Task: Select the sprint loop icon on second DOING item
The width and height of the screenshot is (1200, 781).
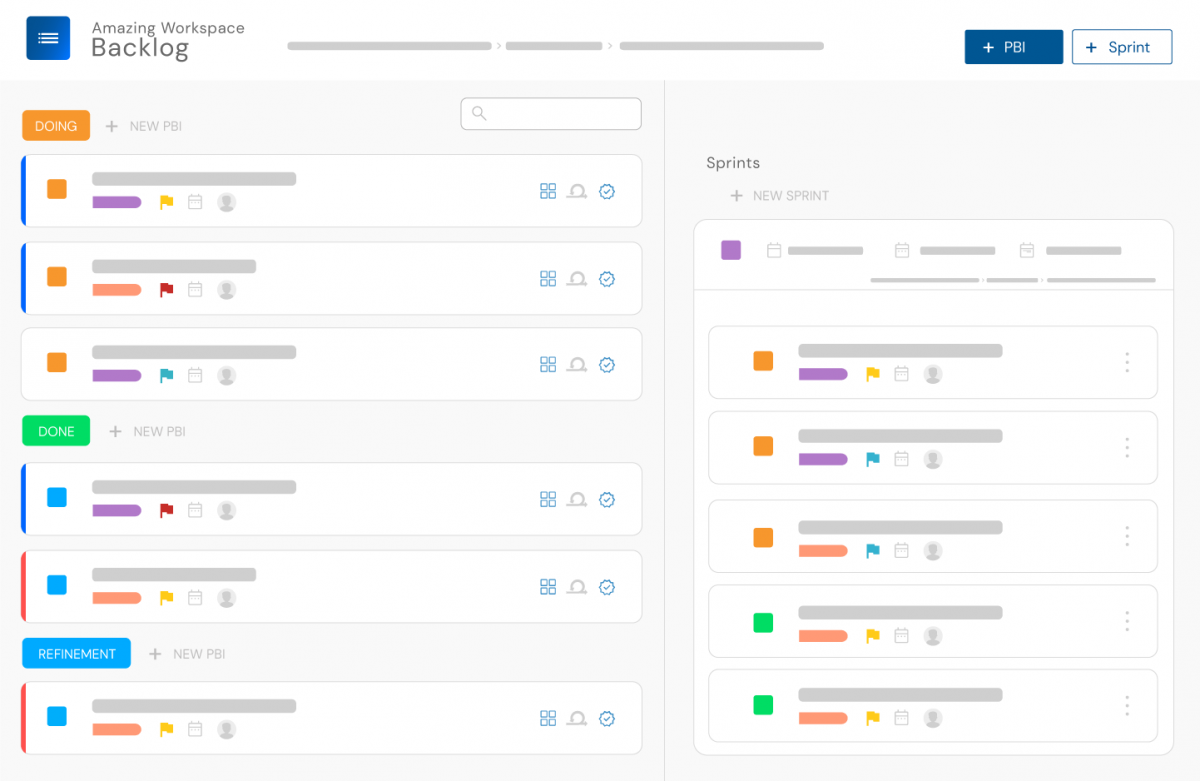Action: coord(577,278)
